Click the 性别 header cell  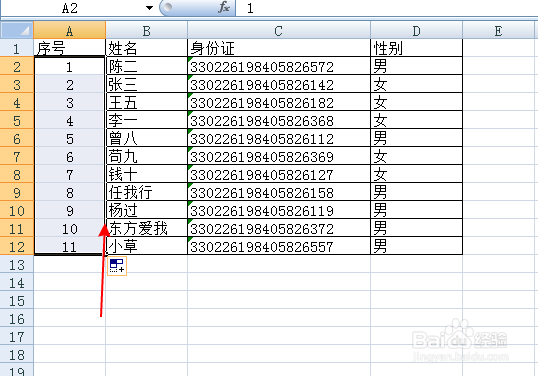[x=417, y=48]
